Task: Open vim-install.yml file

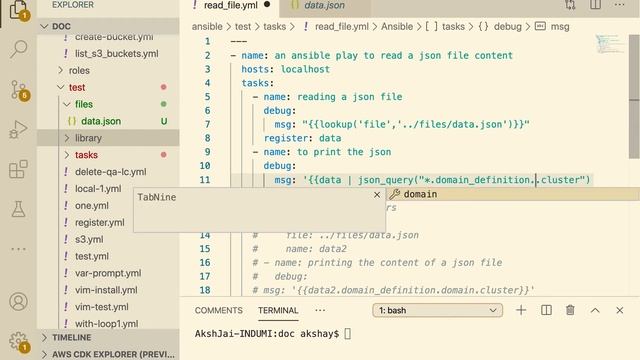Action: [x=106, y=290]
